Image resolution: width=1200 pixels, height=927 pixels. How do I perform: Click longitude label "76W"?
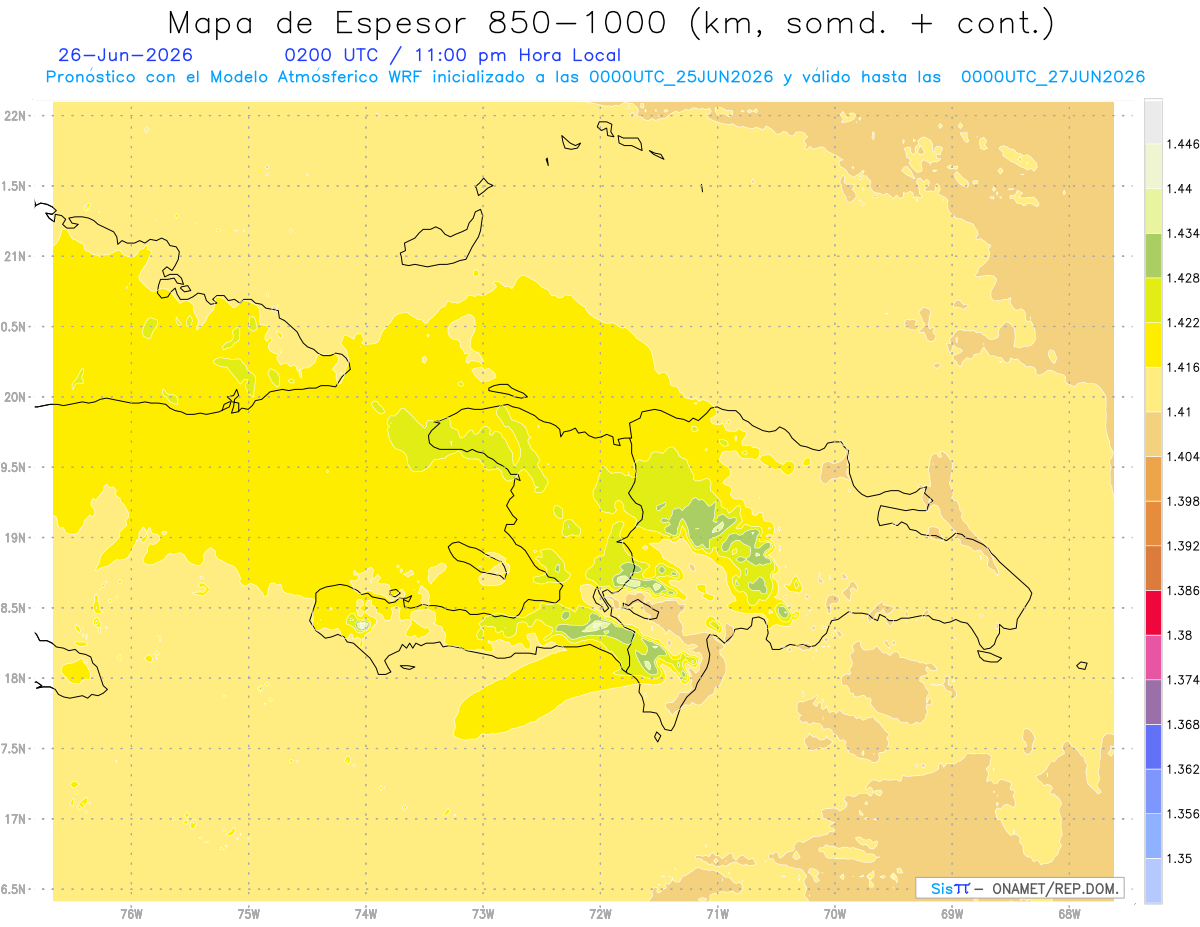[x=132, y=913]
